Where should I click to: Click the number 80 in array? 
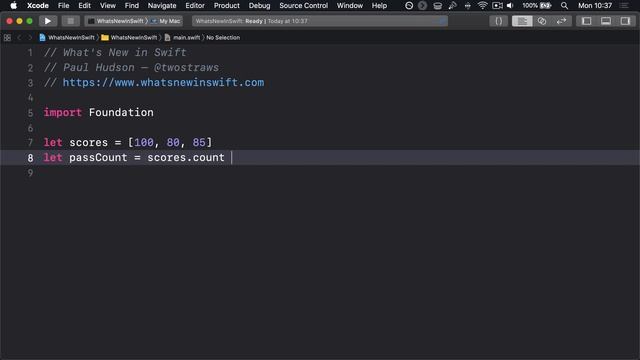coord(173,142)
